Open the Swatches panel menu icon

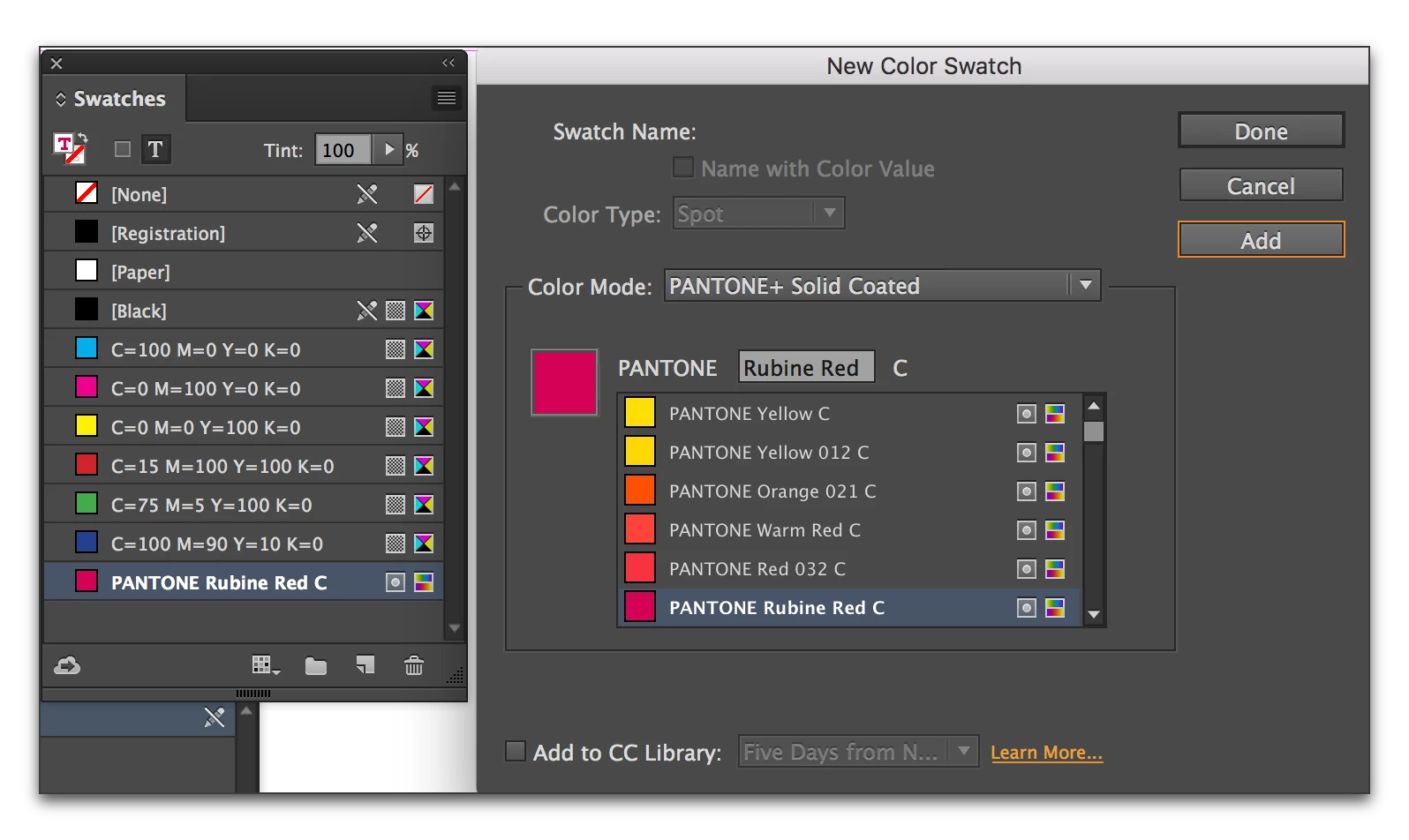point(447,98)
